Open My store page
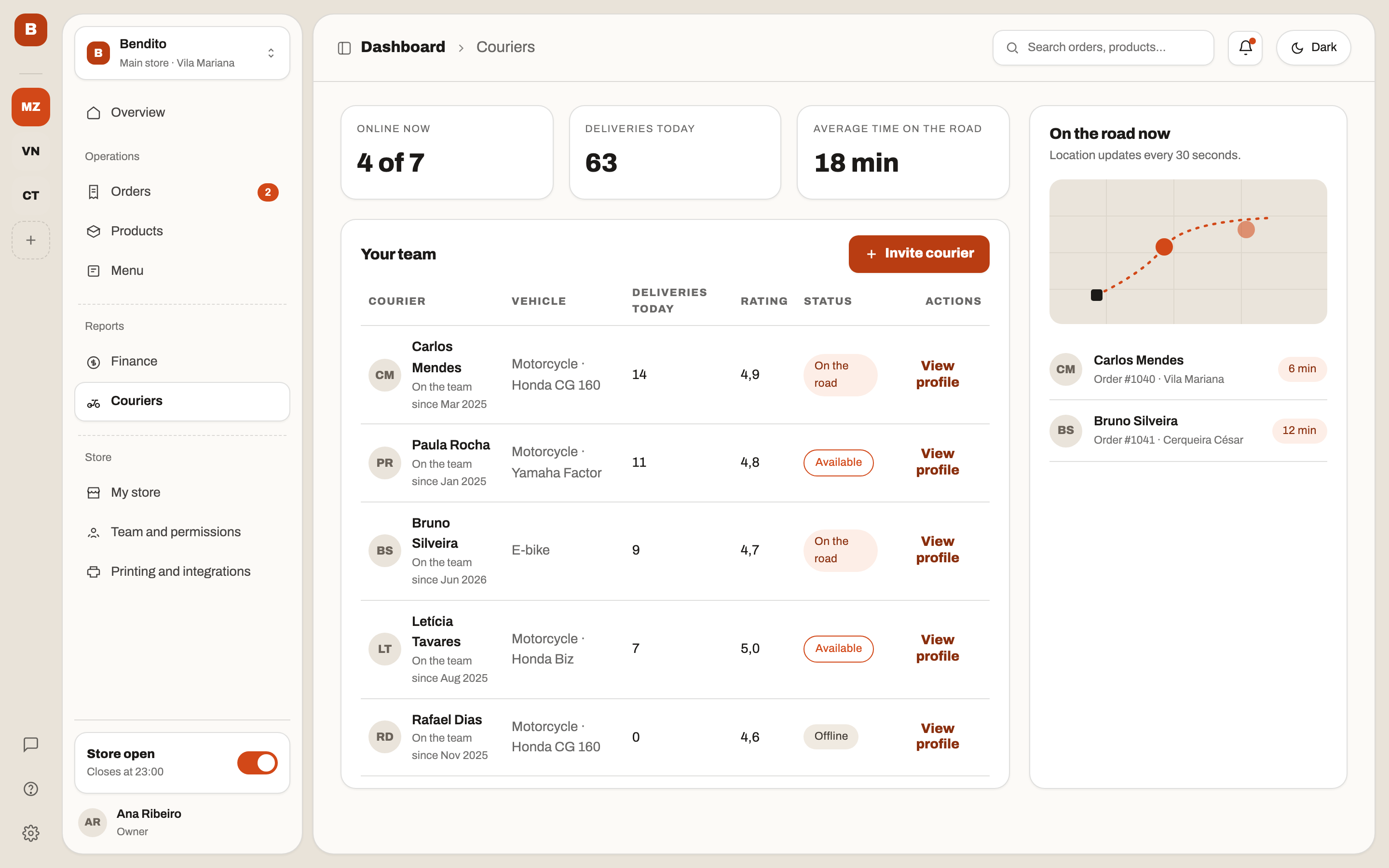This screenshot has width=1389, height=868. (x=182, y=492)
